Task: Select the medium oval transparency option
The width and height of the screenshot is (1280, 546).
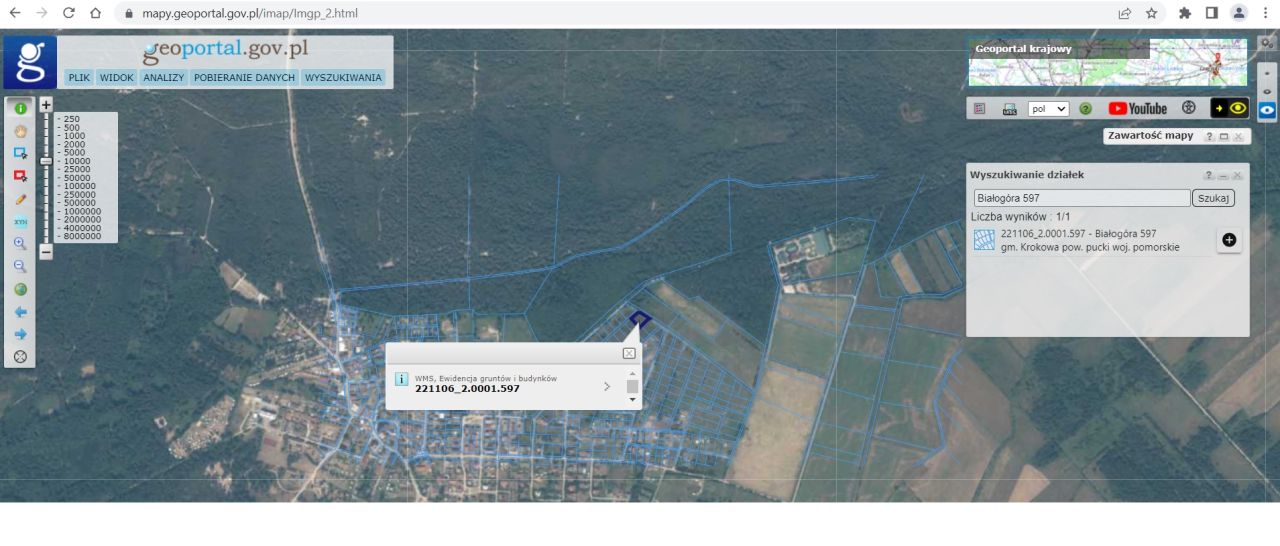Action: point(1267,91)
